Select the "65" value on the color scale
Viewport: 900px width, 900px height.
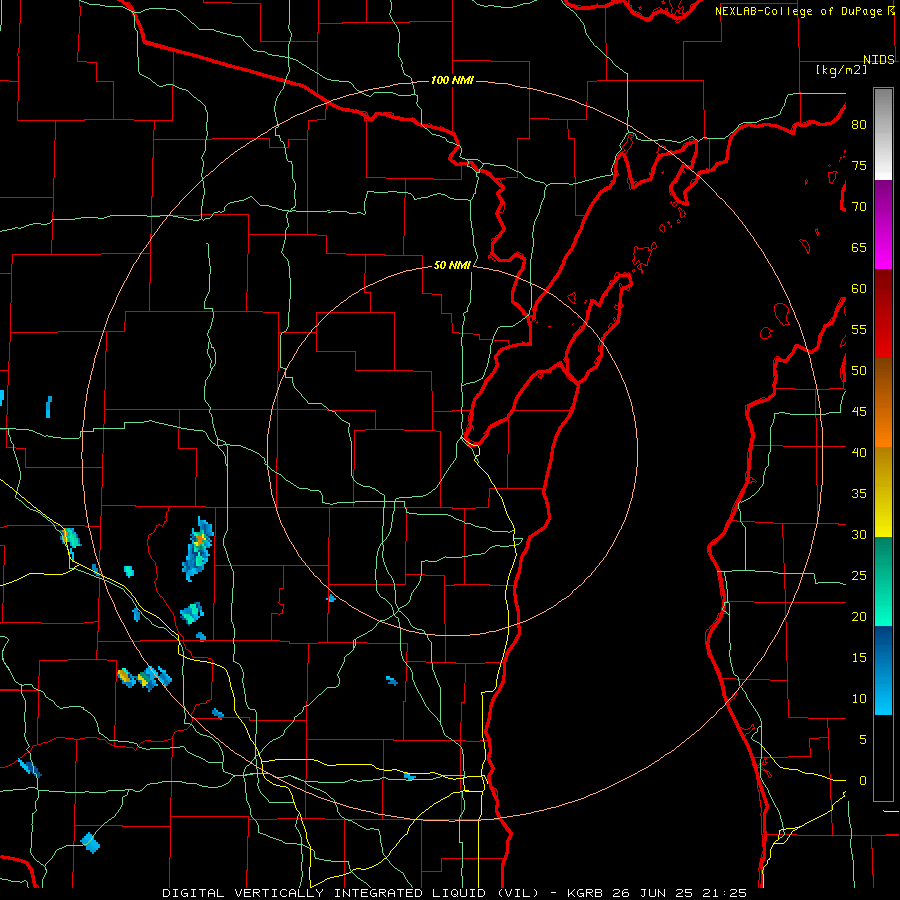(859, 247)
